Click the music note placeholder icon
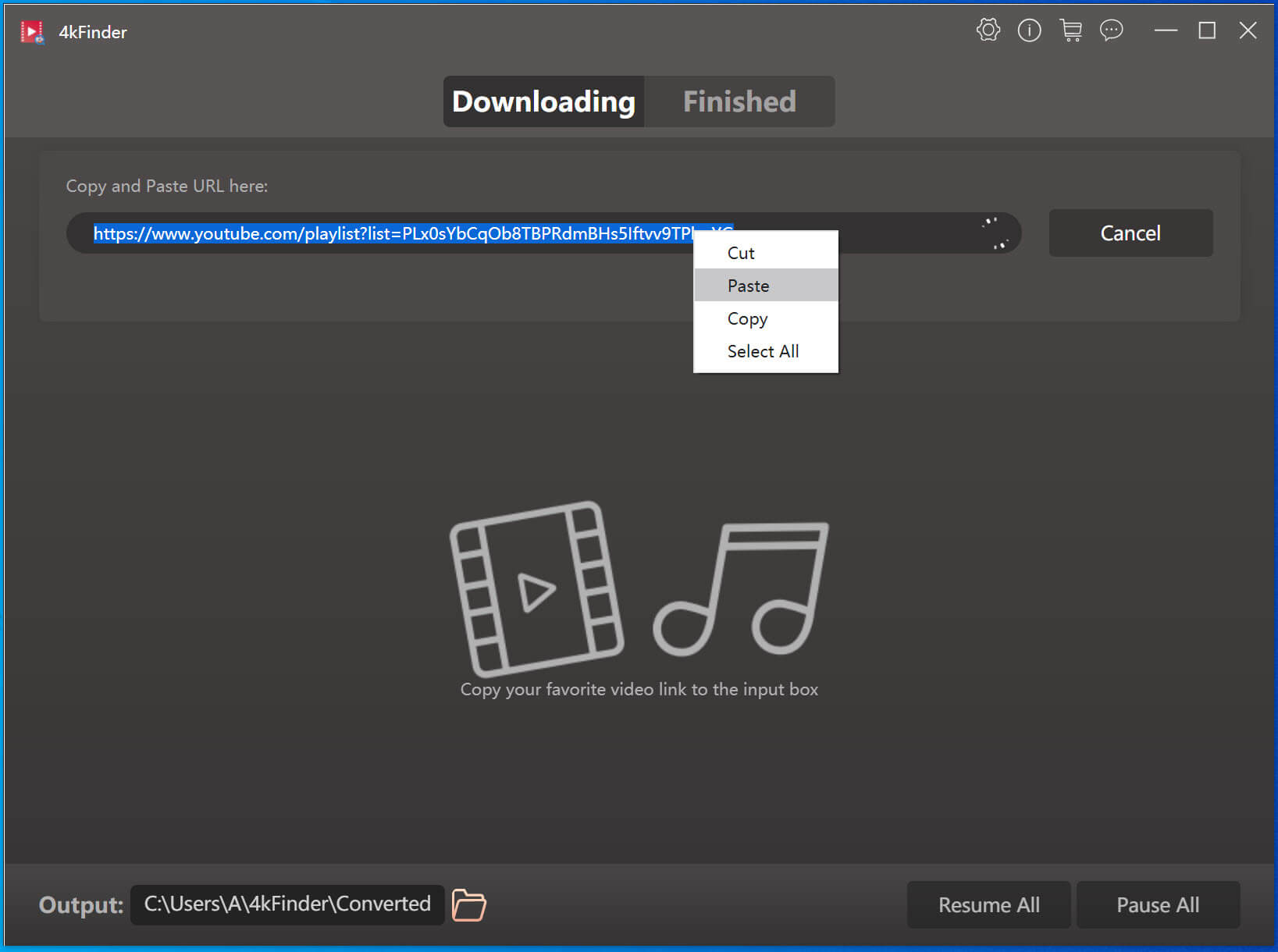Image resolution: width=1278 pixels, height=952 pixels. (x=741, y=589)
